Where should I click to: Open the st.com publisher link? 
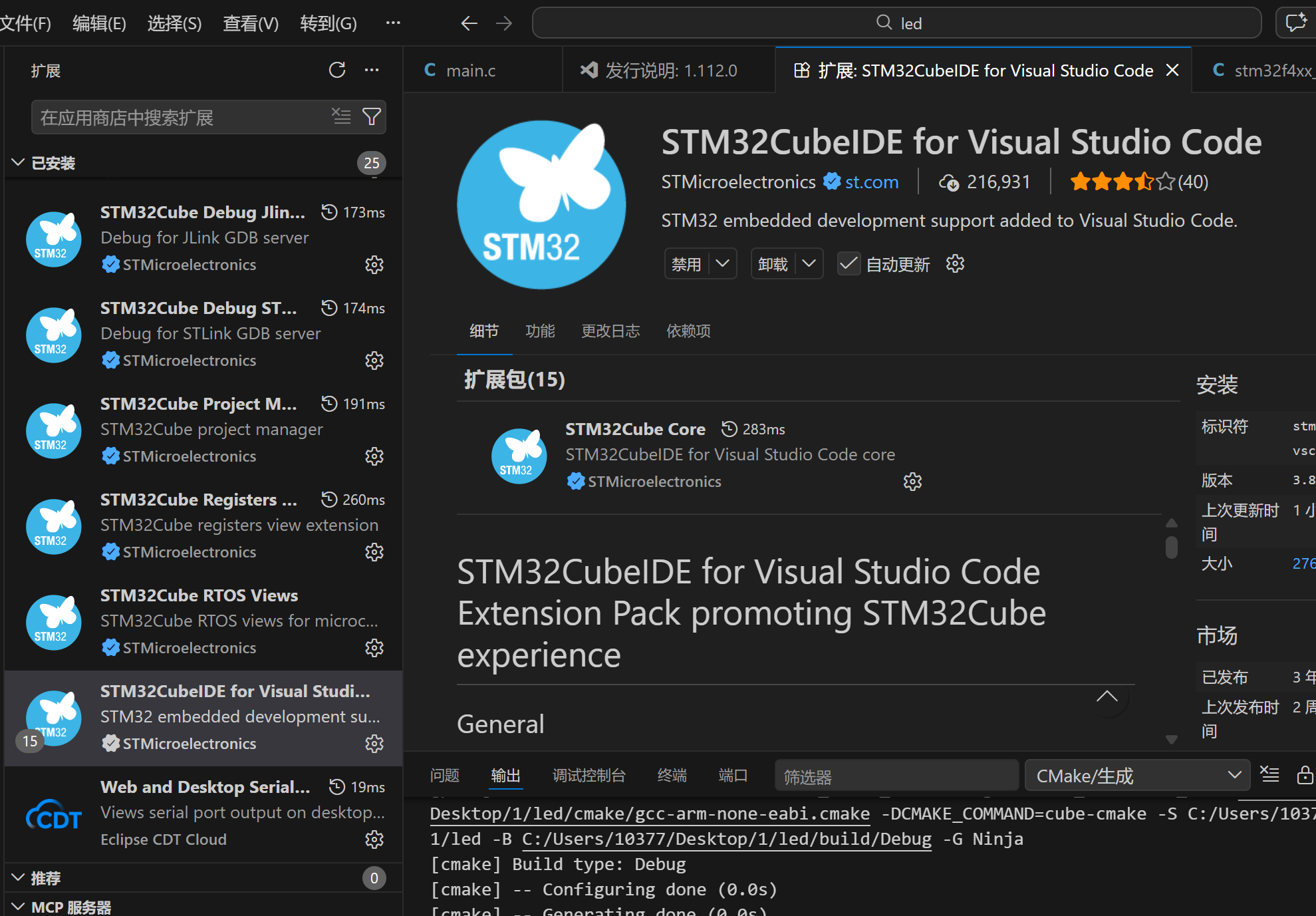[871, 182]
